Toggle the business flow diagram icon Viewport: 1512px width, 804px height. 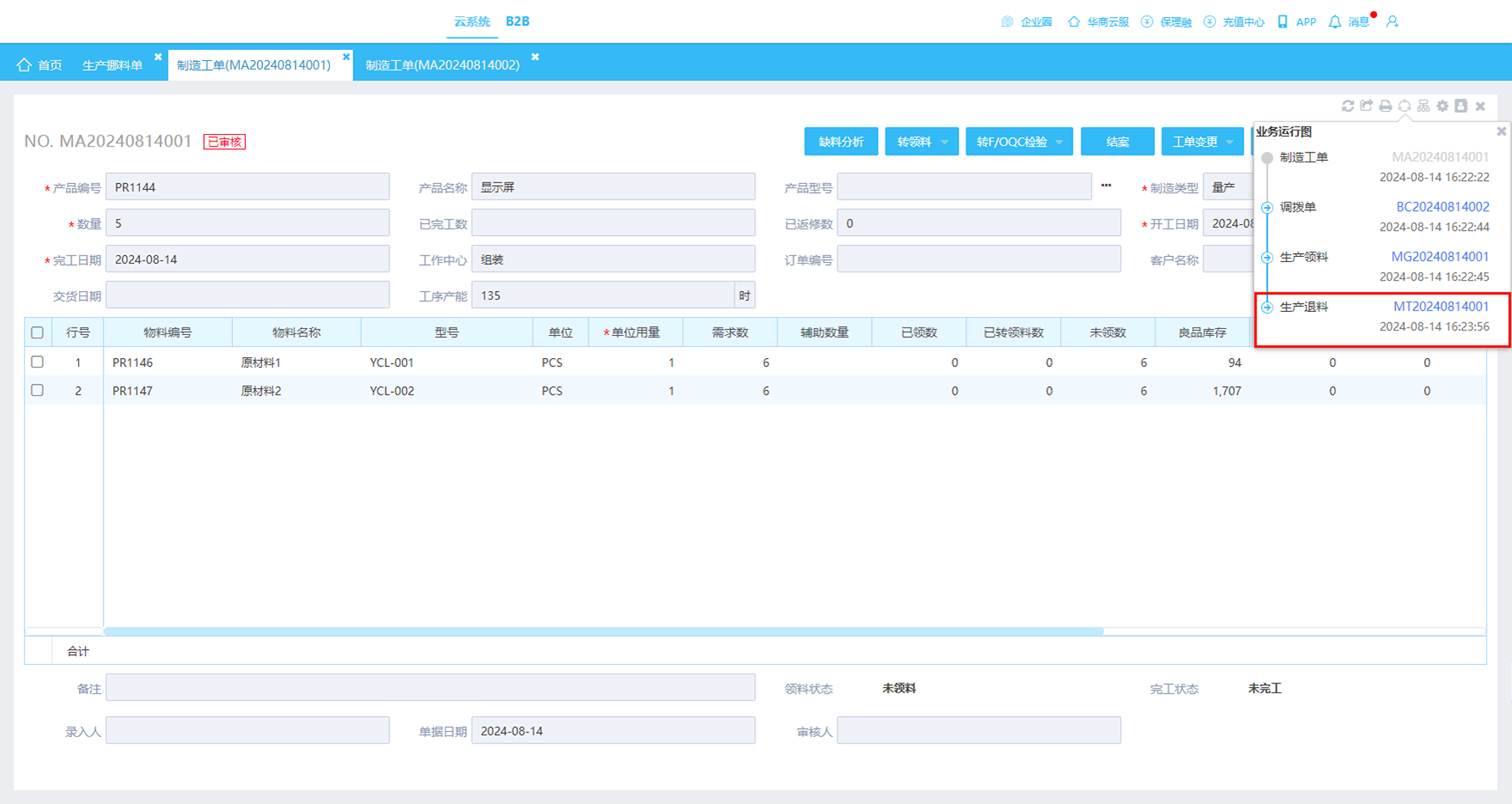1404,106
